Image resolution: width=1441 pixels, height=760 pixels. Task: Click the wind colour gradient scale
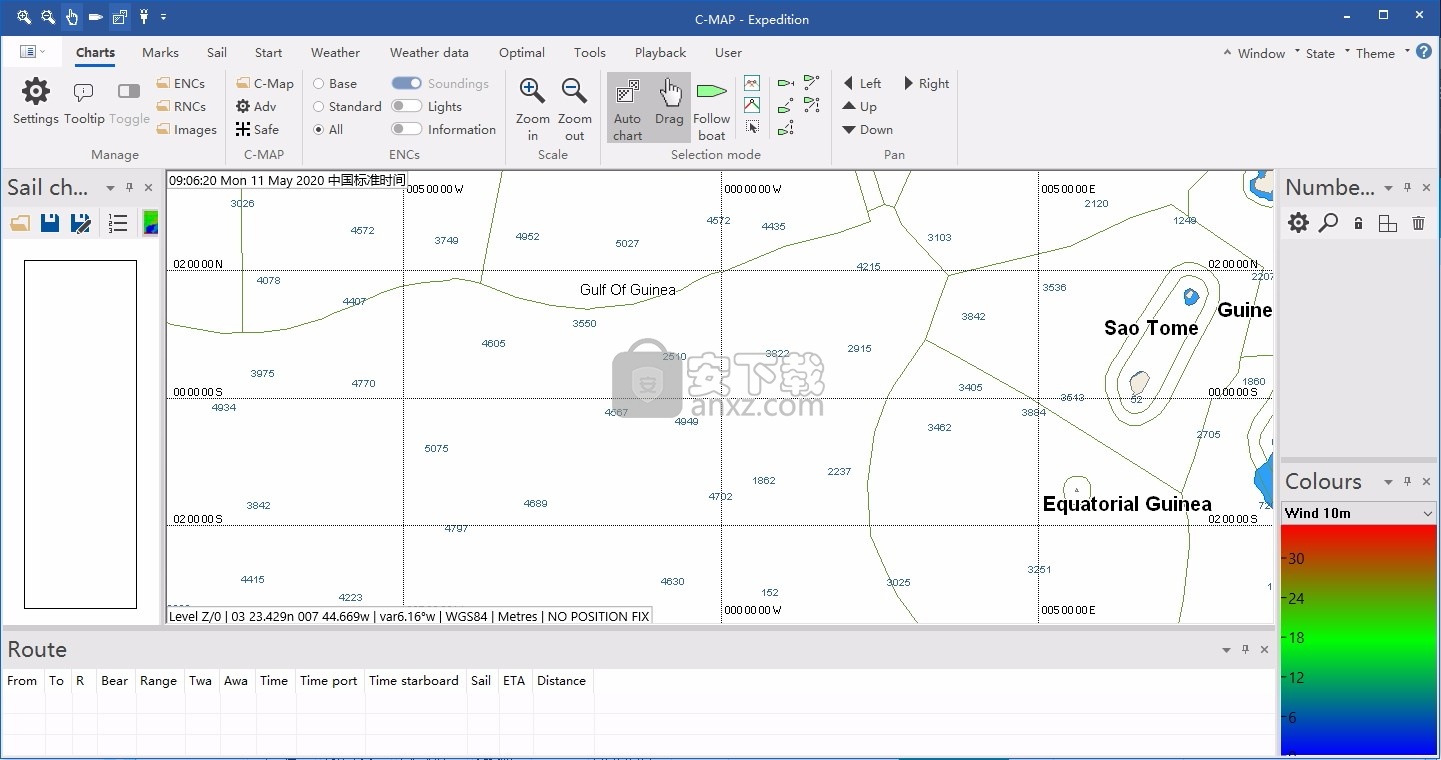coord(1359,640)
